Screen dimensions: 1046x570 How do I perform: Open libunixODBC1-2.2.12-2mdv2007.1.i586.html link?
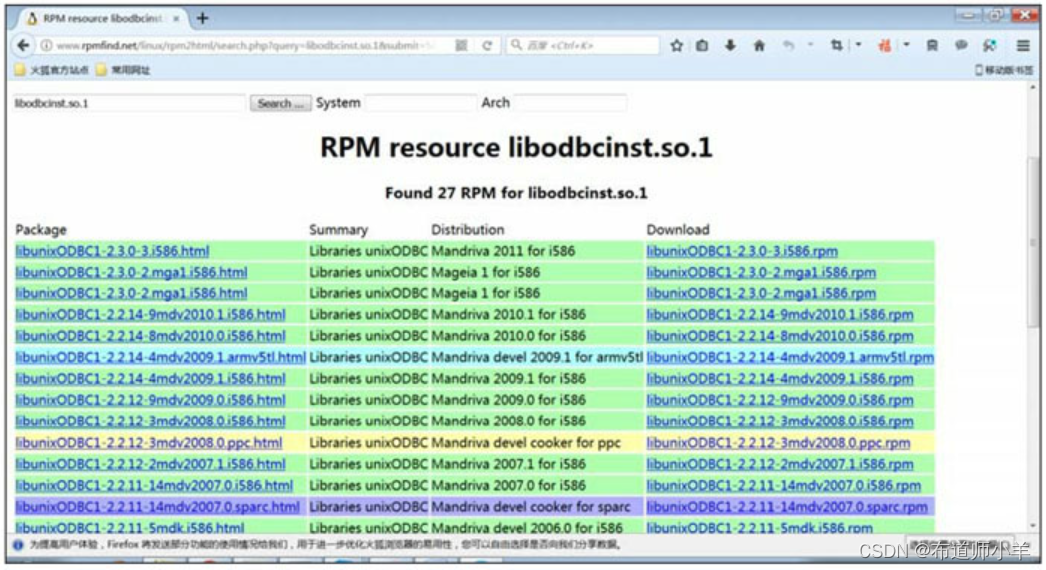150,464
